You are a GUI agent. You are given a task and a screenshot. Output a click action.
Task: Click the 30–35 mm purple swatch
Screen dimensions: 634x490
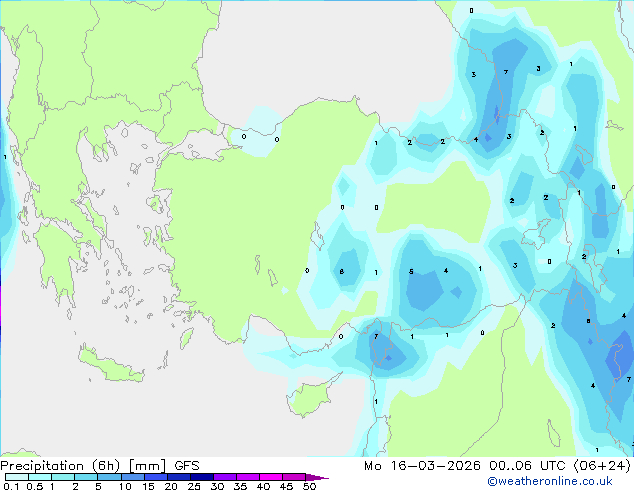224,477
